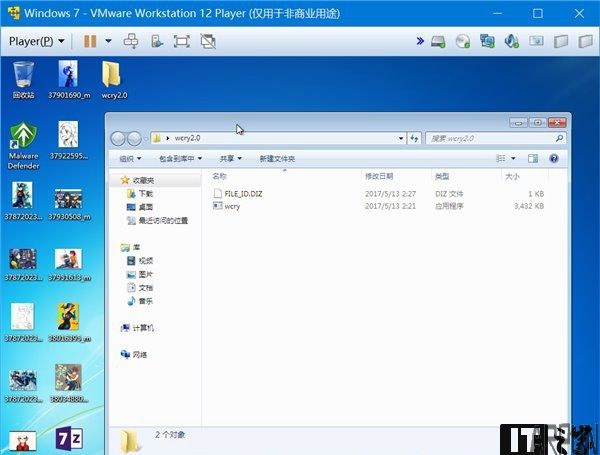This screenshot has width=600, height=455.
Task: Enter VMware full screen mode
Action: tap(181, 41)
